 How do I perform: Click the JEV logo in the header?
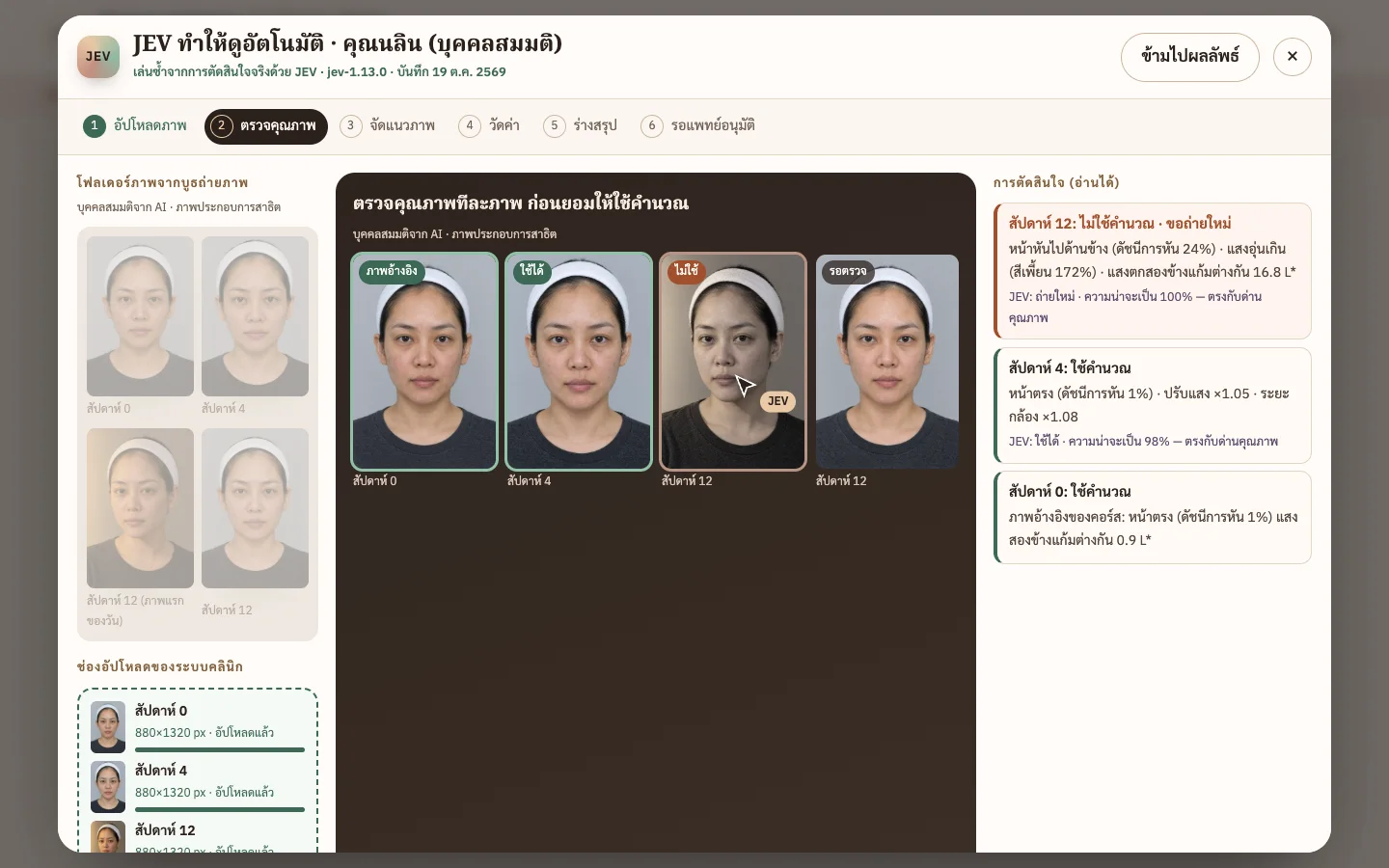98,57
